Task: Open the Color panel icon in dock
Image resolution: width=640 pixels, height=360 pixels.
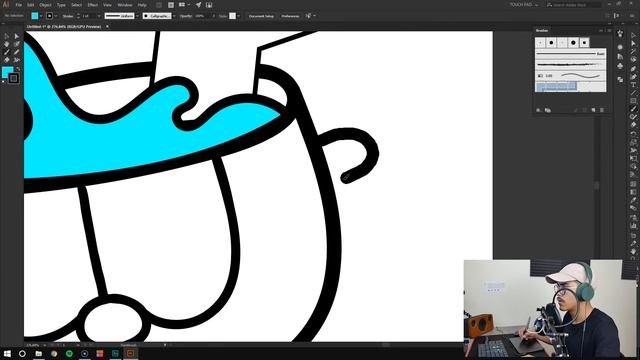Action: point(620,47)
